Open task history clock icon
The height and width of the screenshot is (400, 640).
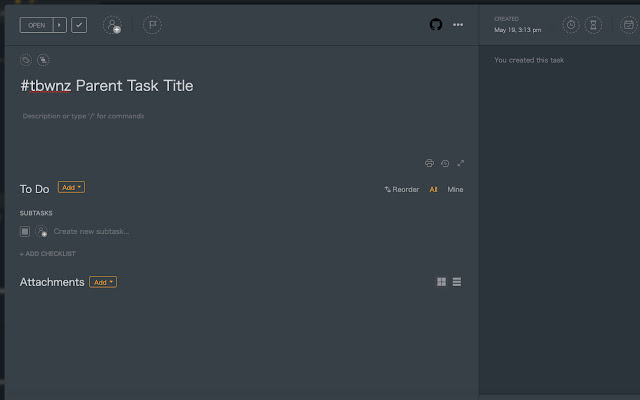pyautogui.click(x=445, y=163)
